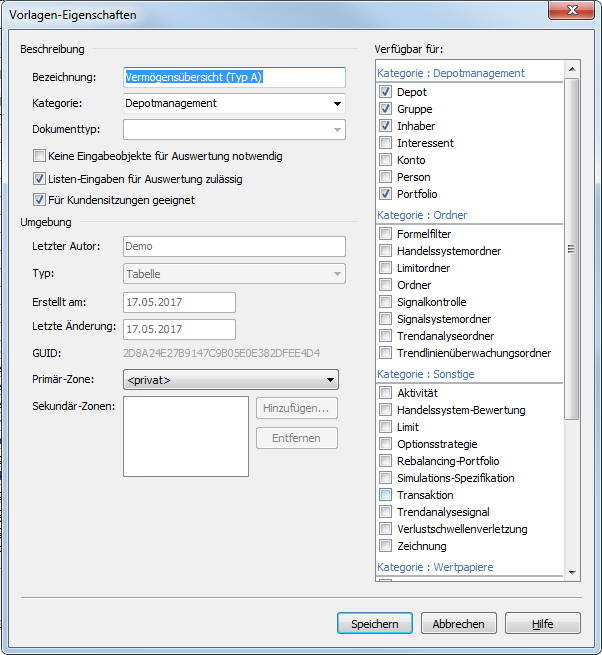Select the Sekundär-Zonen list box

[185, 436]
